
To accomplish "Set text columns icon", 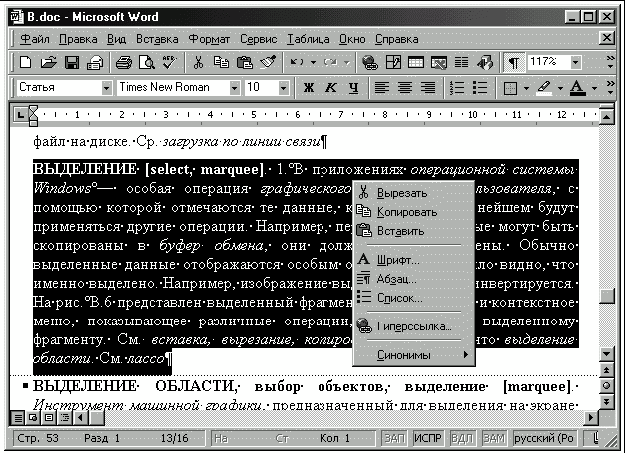I will click(462, 62).
